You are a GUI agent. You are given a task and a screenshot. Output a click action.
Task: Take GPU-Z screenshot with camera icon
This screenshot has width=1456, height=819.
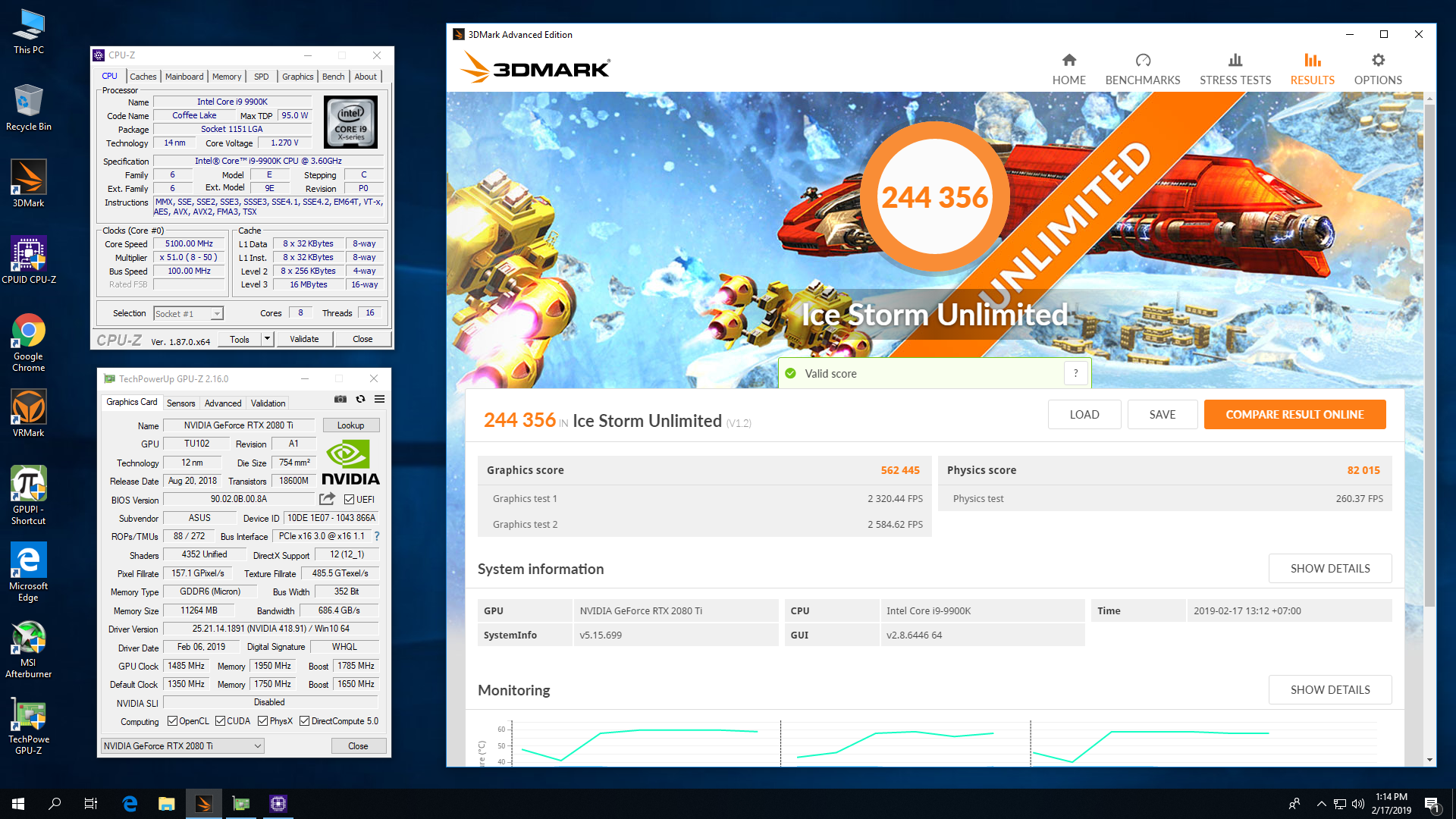pos(340,399)
